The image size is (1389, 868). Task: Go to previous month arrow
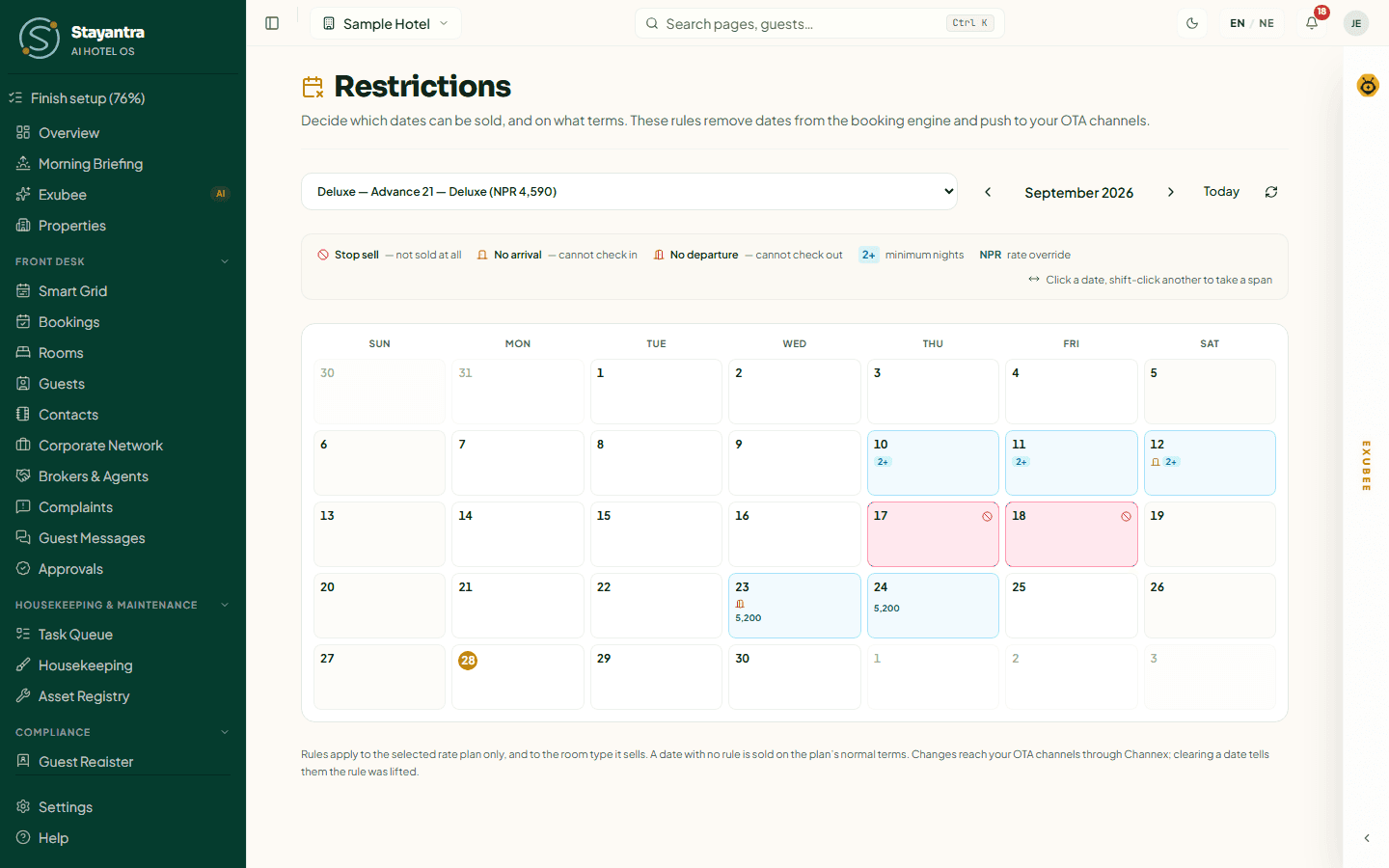tap(988, 192)
